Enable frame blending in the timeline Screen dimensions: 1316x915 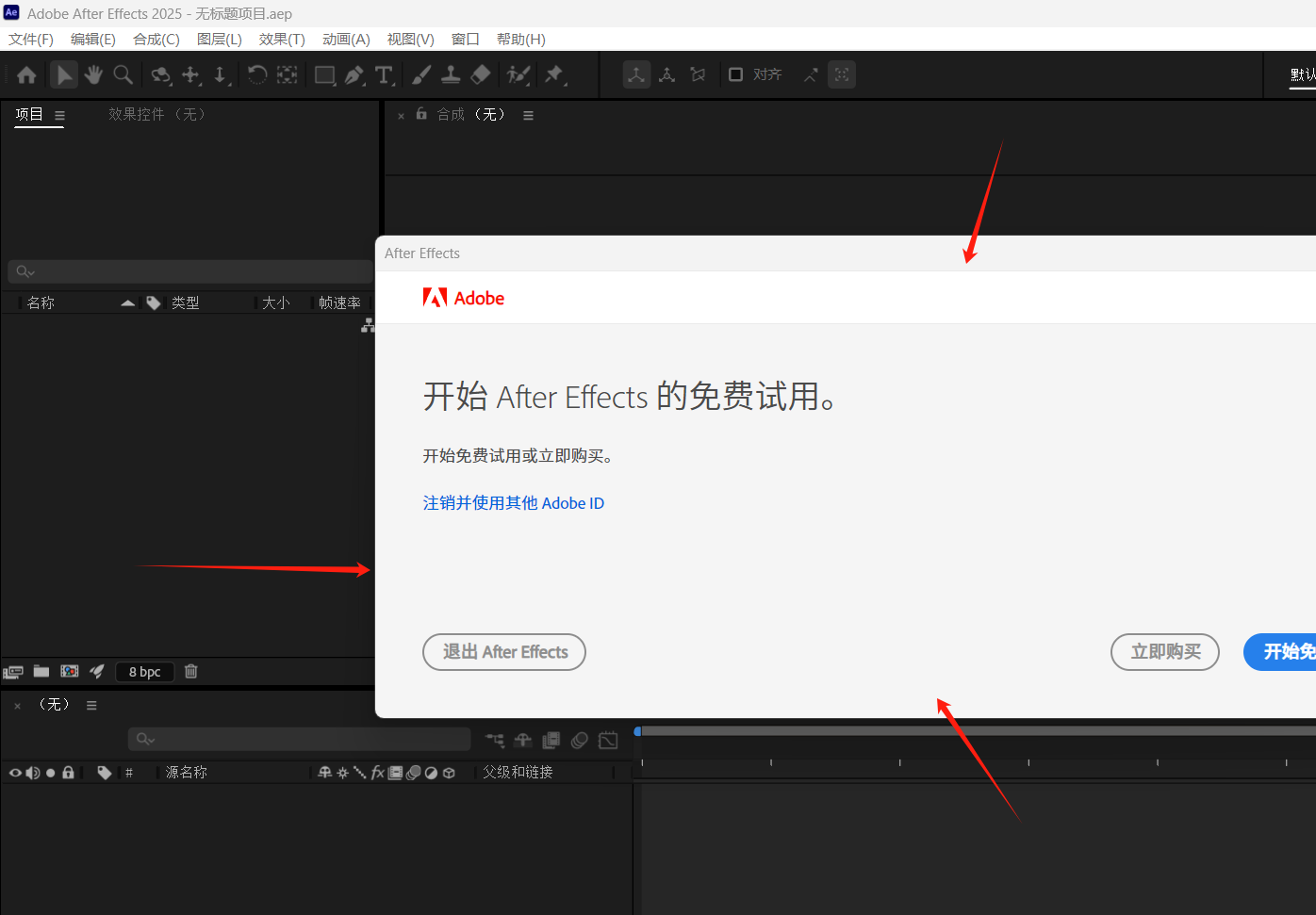551,740
